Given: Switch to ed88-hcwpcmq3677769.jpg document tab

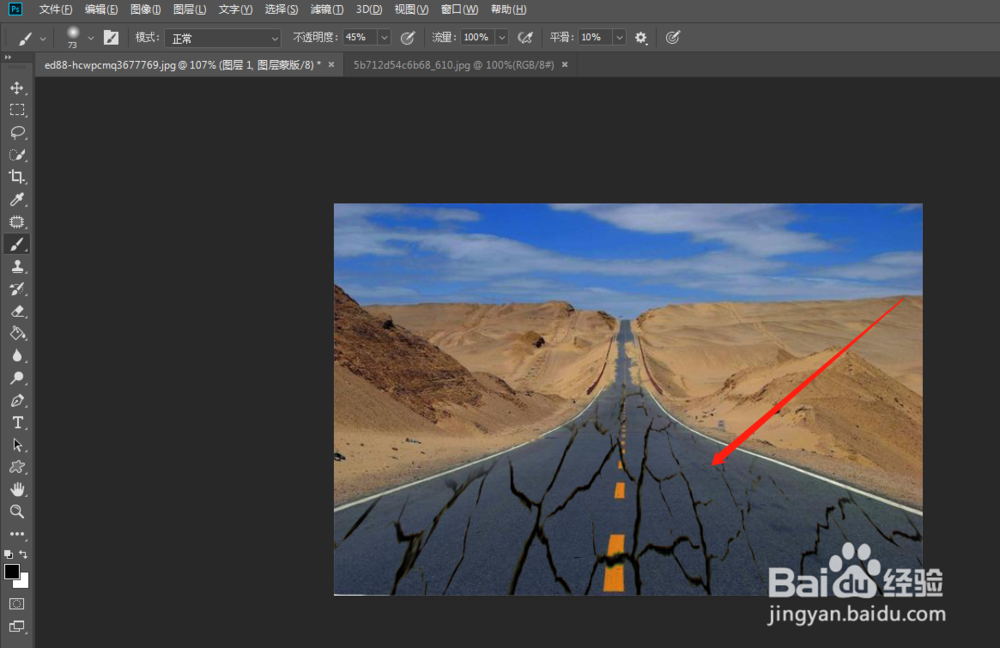Looking at the screenshot, I should 182,65.
